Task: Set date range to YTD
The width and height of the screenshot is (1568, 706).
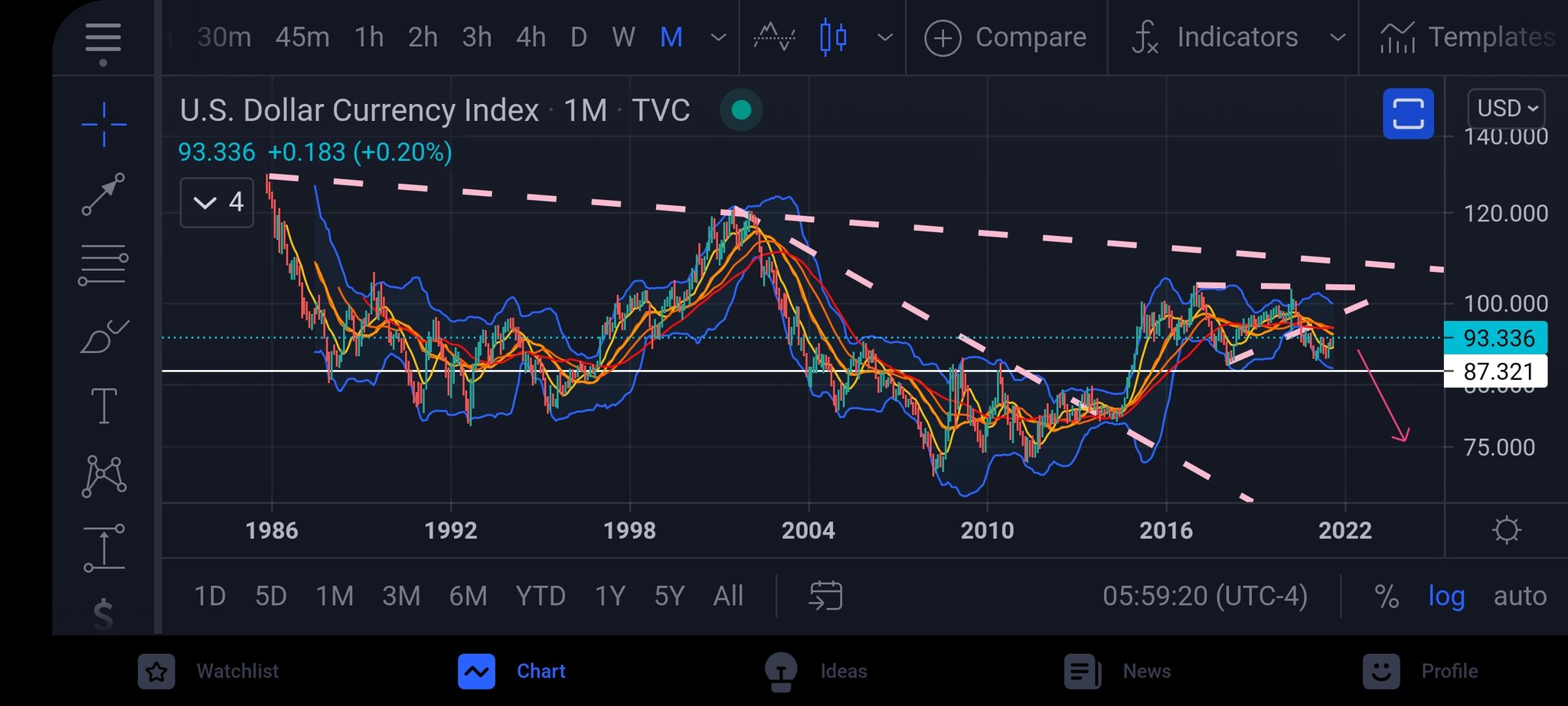Action: [541, 596]
